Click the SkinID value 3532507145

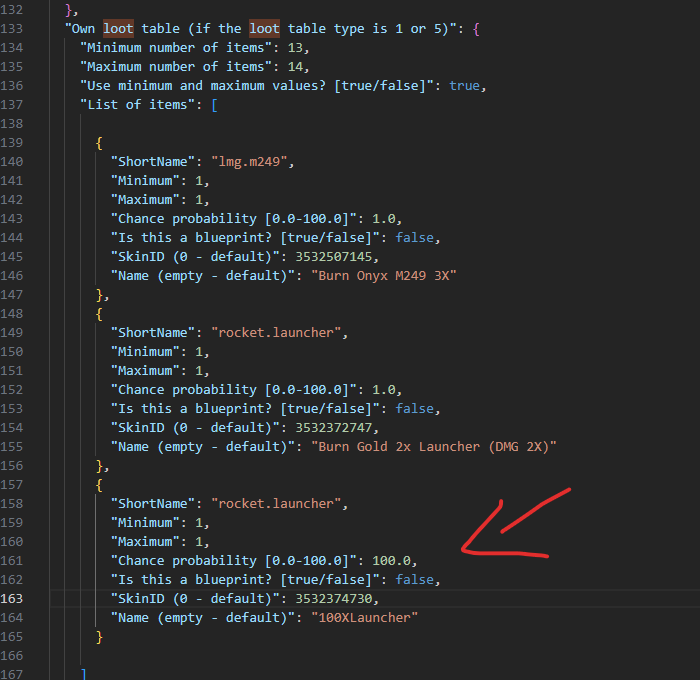(333, 257)
